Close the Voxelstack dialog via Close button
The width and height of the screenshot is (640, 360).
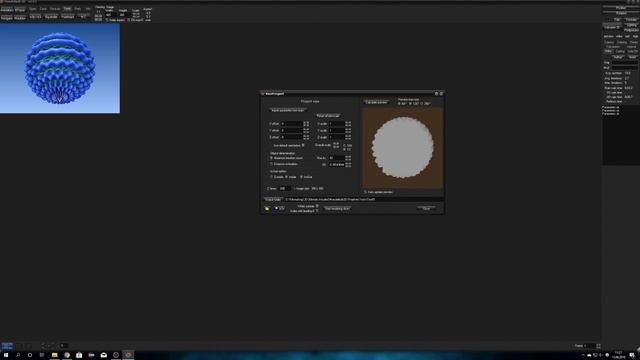coord(426,208)
